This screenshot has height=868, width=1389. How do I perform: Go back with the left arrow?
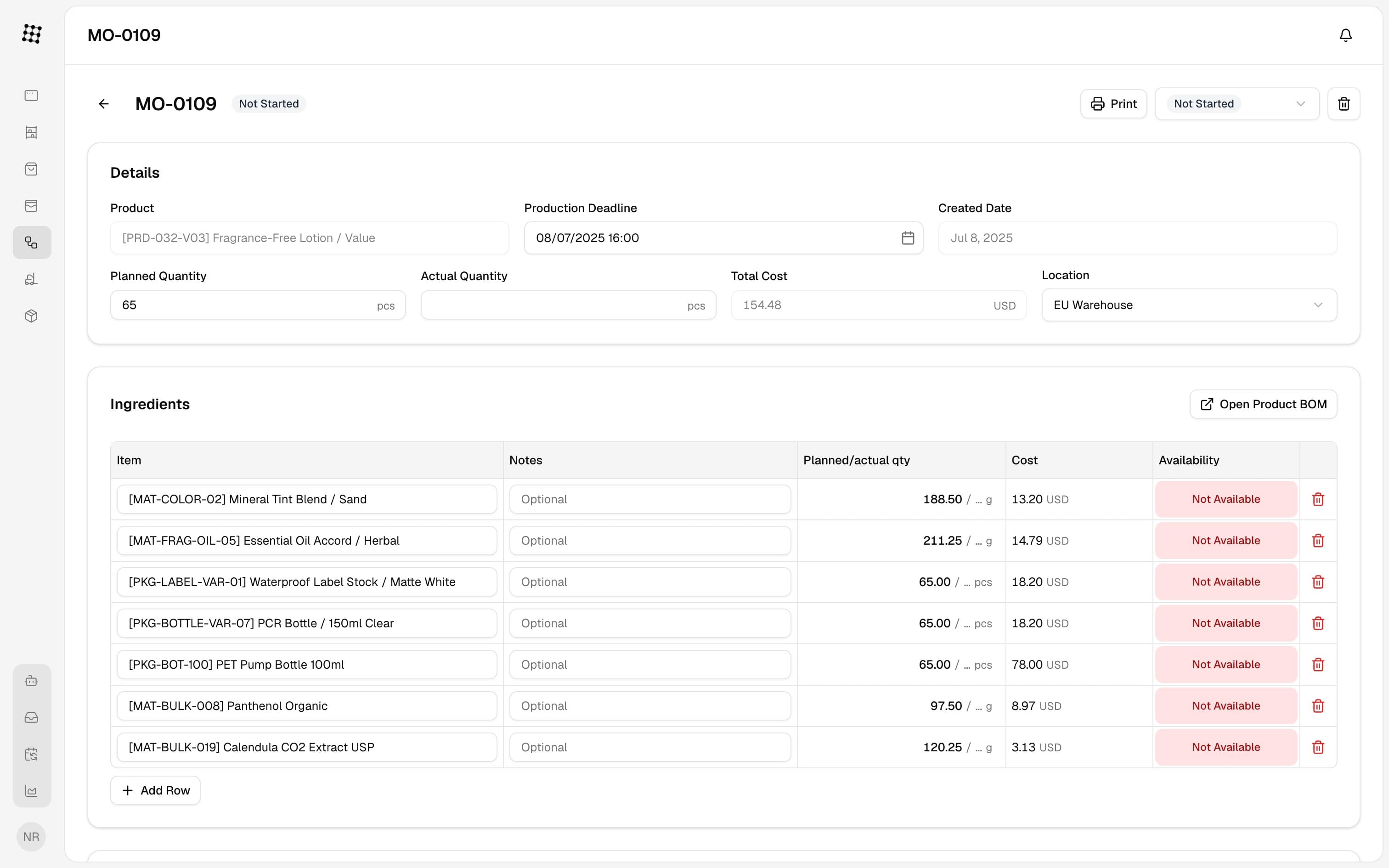(x=104, y=104)
